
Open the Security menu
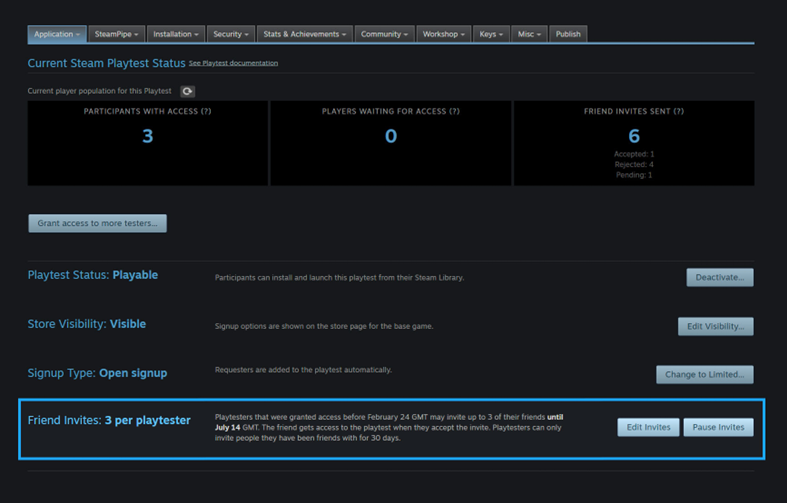(231, 34)
